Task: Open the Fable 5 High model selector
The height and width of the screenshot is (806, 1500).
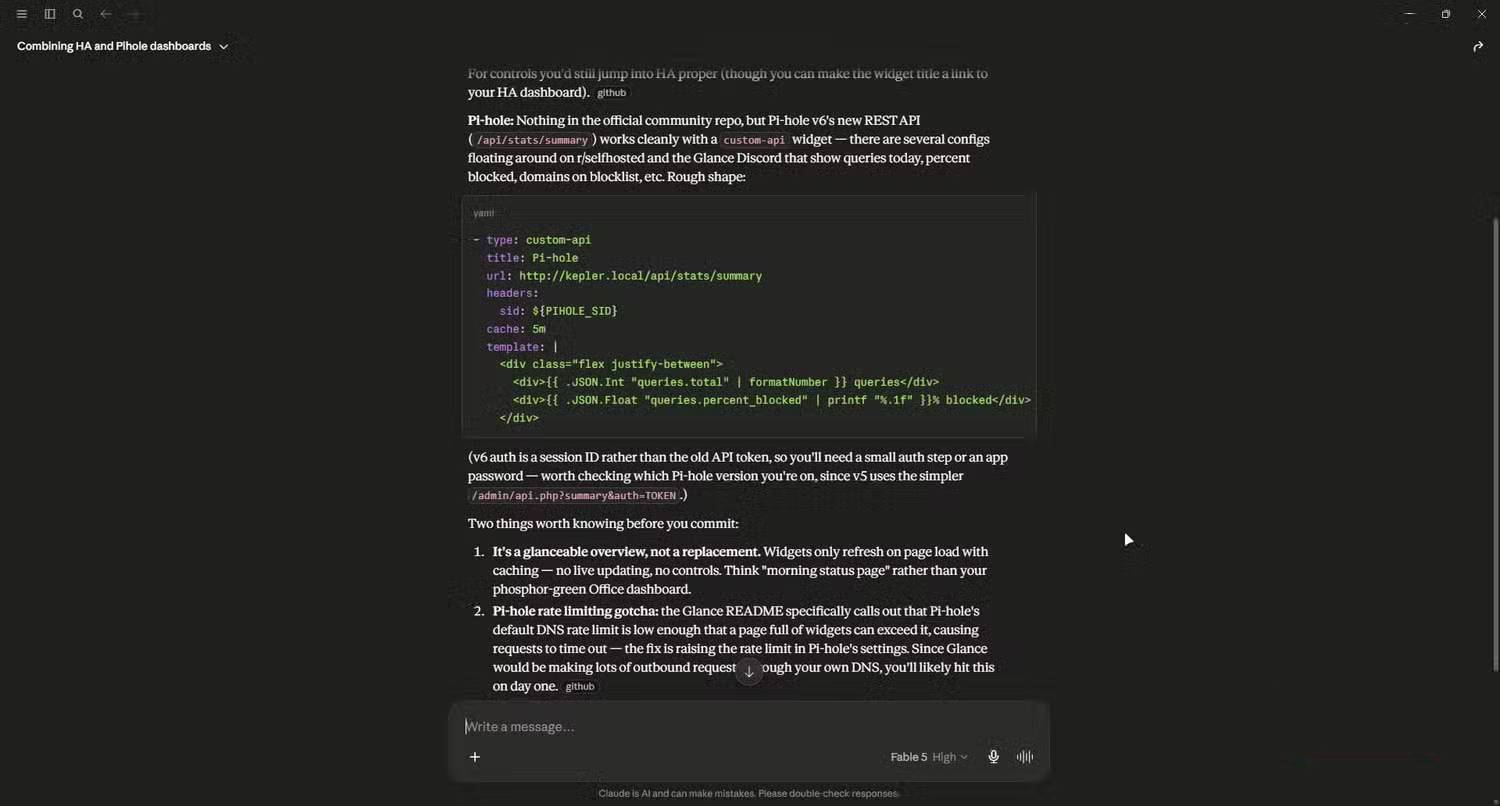Action: click(929, 757)
